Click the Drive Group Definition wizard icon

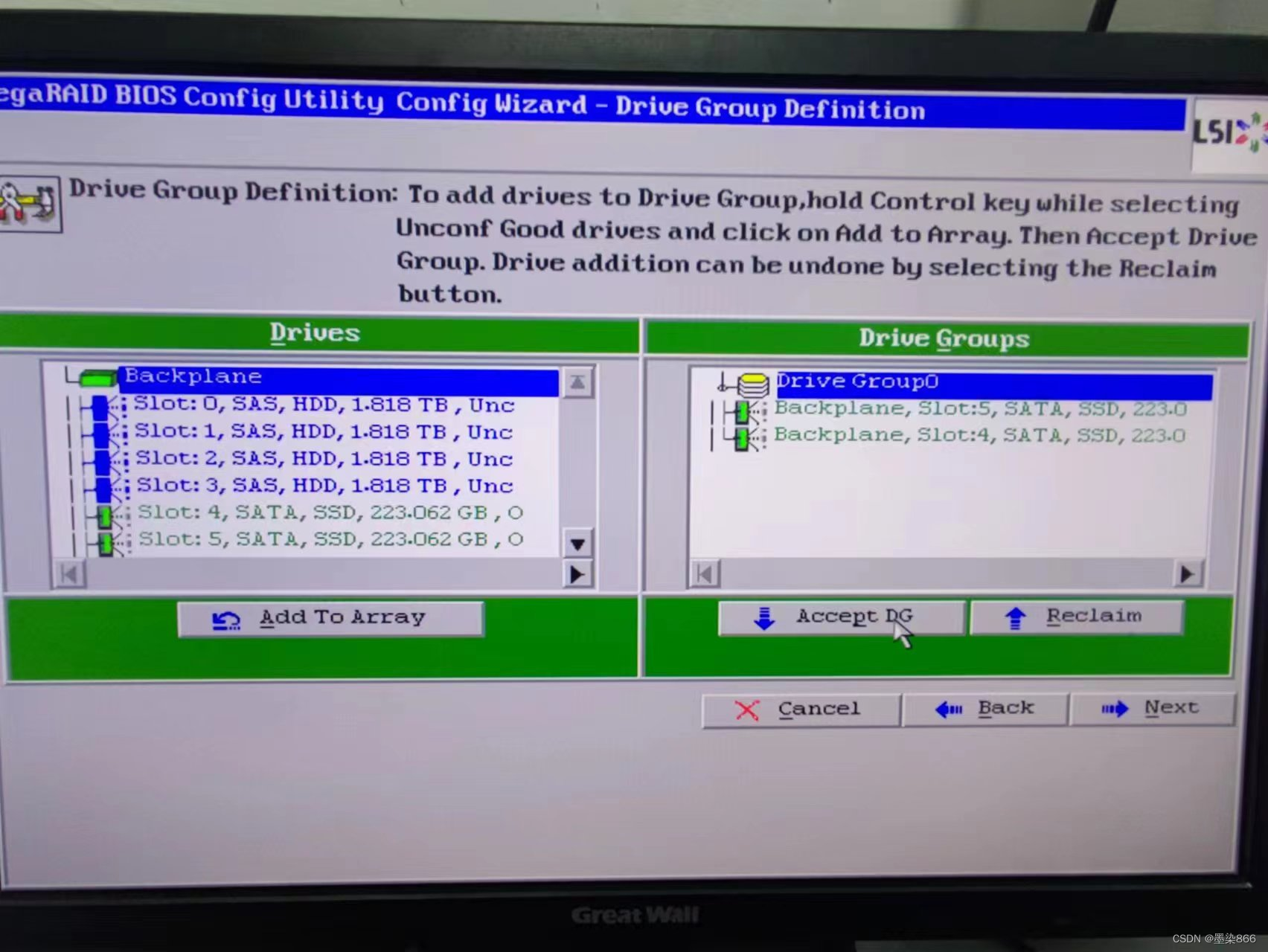click(28, 204)
